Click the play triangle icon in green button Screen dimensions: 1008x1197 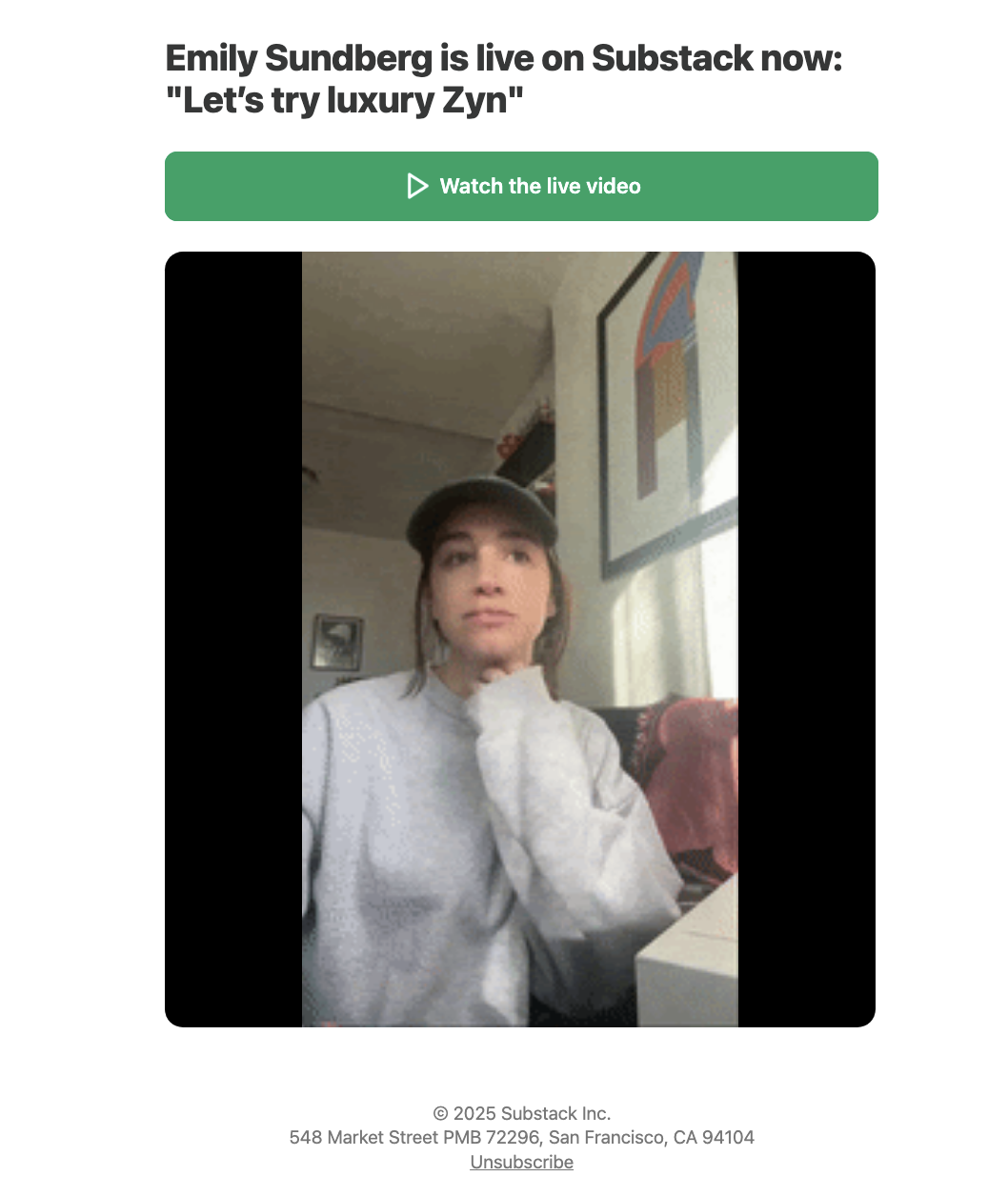click(x=417, y=186)
